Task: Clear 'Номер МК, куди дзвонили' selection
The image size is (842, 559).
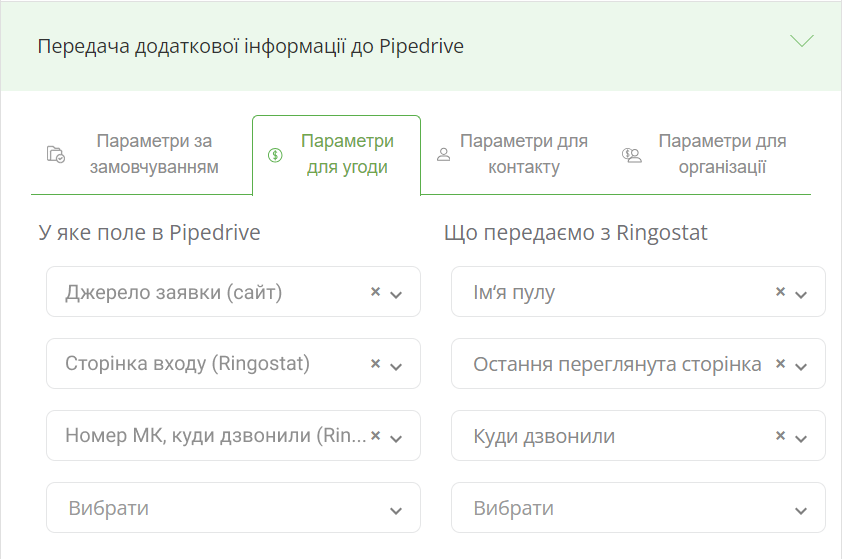Action: [x=375, y=435]
